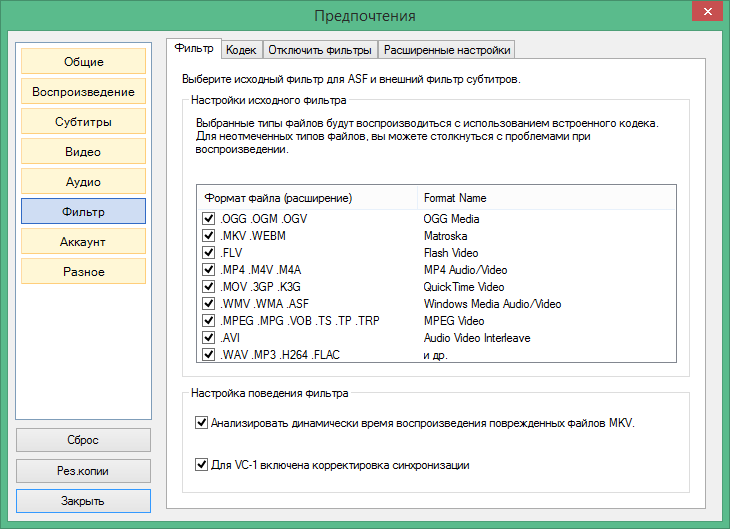Open the Воспроизведение settings section
Screen dimensions: 730x529
click(83, 91)
